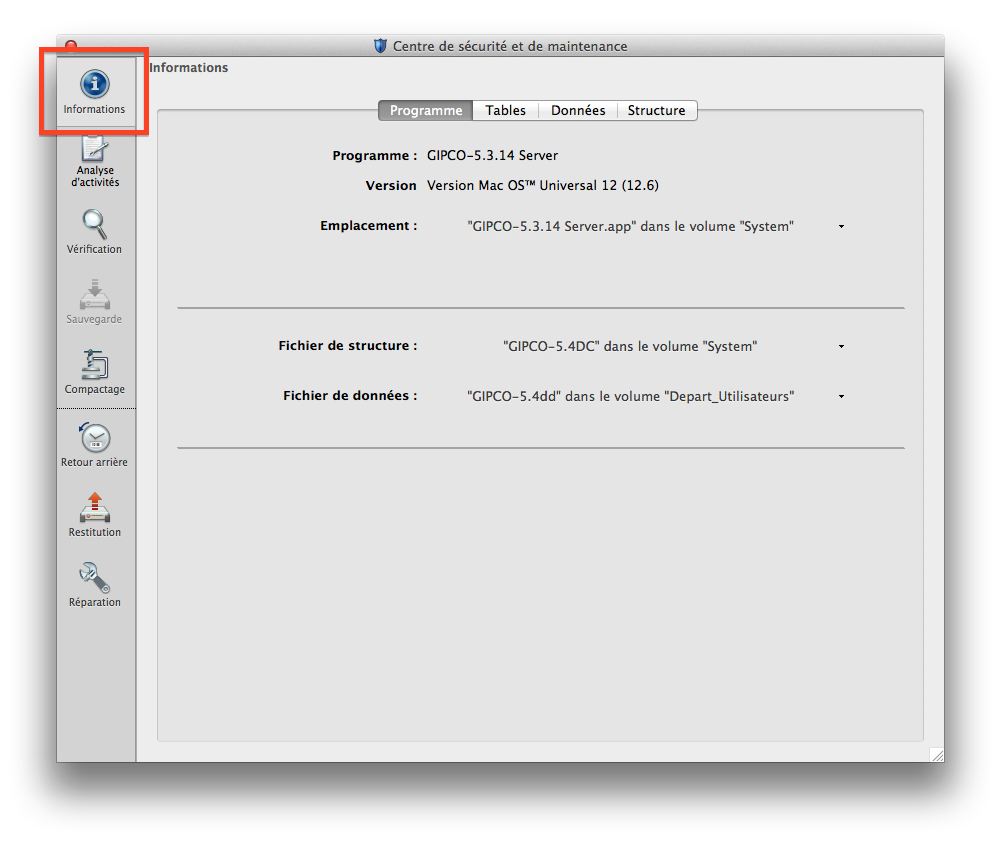The width and height of the screenshot is (1001, 841).
Task: Click the GIPCO-5.3.14 Server program name
Action: [x=492, y=156]
